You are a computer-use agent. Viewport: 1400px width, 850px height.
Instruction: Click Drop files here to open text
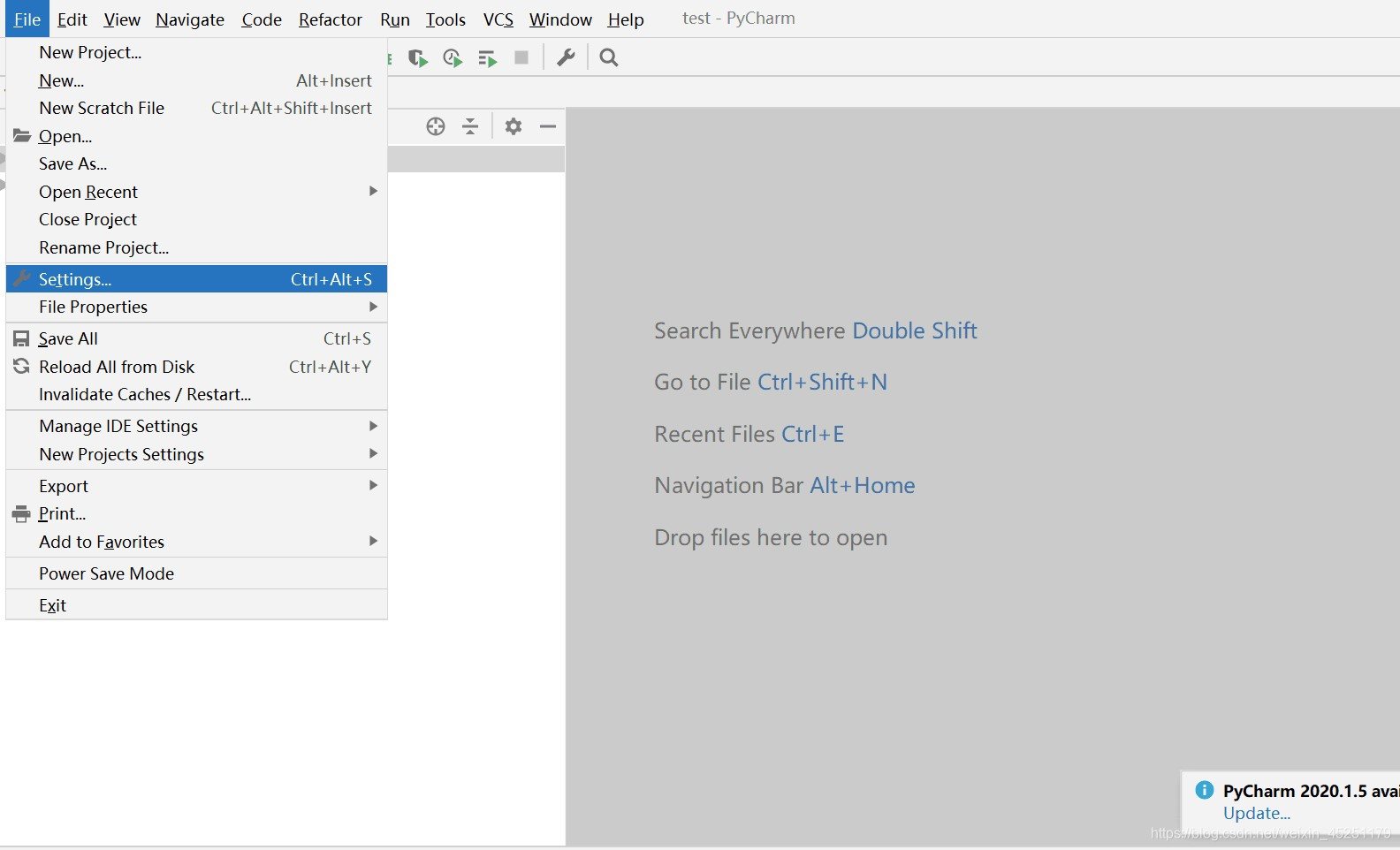(771, 537)
